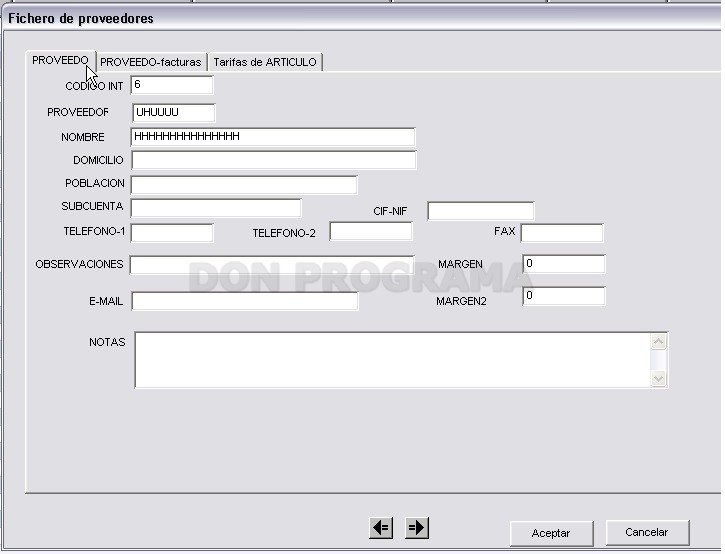Image resolution: width=725 pixels, height=554 pixels.
Task: Go to previous record arrow icon
Action: click(x=381, y=528)
